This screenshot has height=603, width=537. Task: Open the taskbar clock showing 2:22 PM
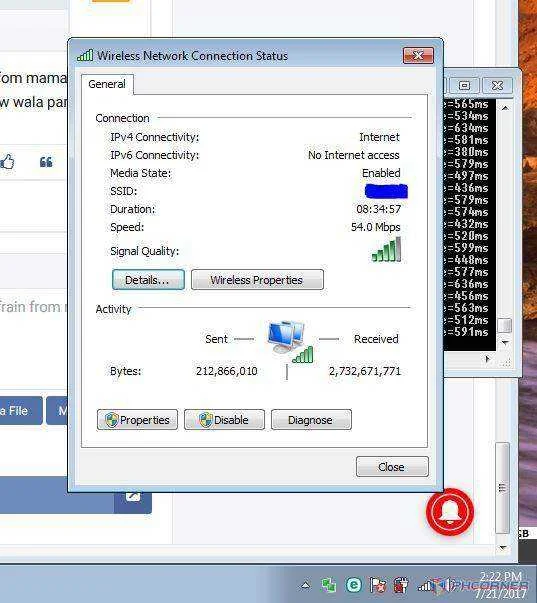click(499, 585)
